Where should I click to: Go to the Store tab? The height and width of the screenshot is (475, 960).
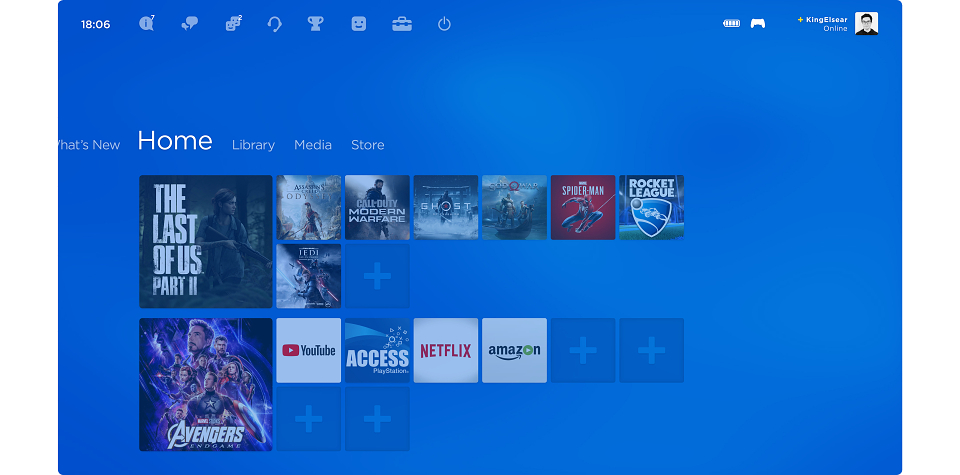tap(368, 145)
